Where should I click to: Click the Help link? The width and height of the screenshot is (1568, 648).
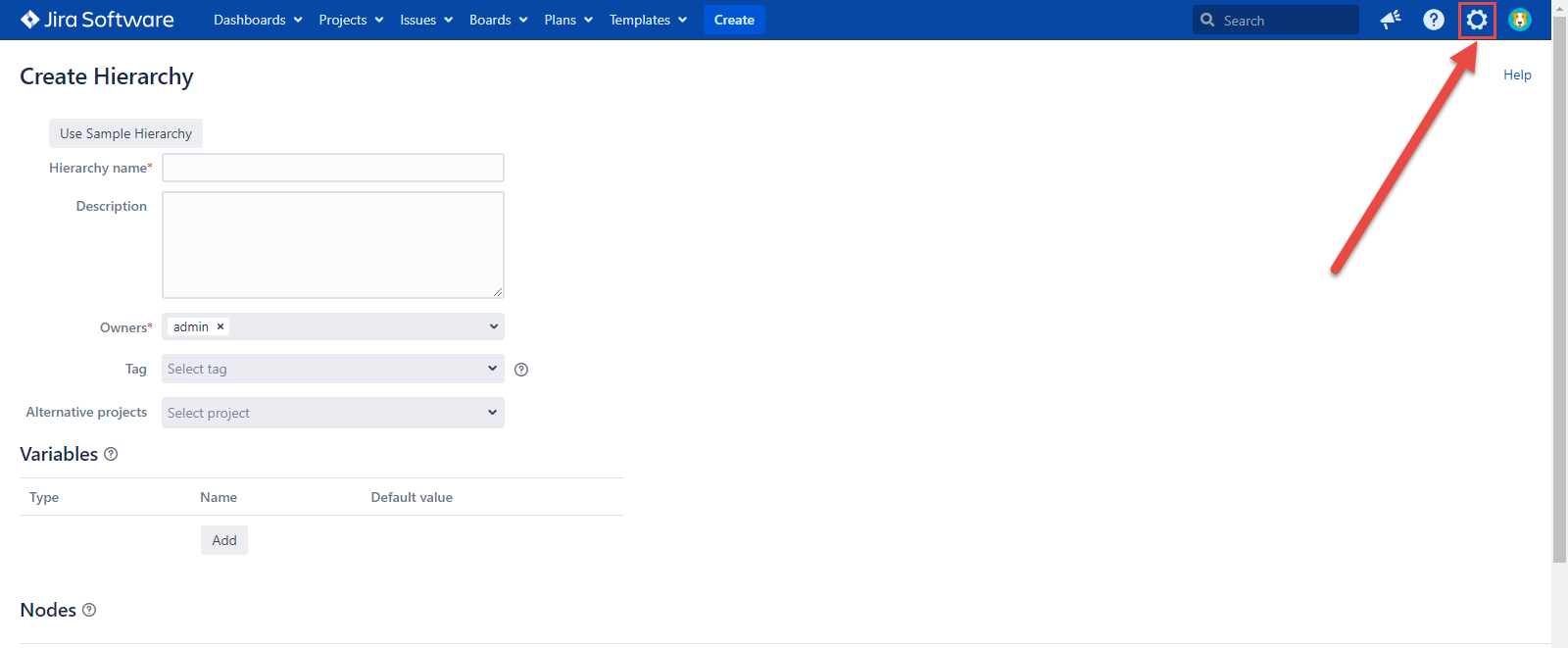(x=1517, y=75)
